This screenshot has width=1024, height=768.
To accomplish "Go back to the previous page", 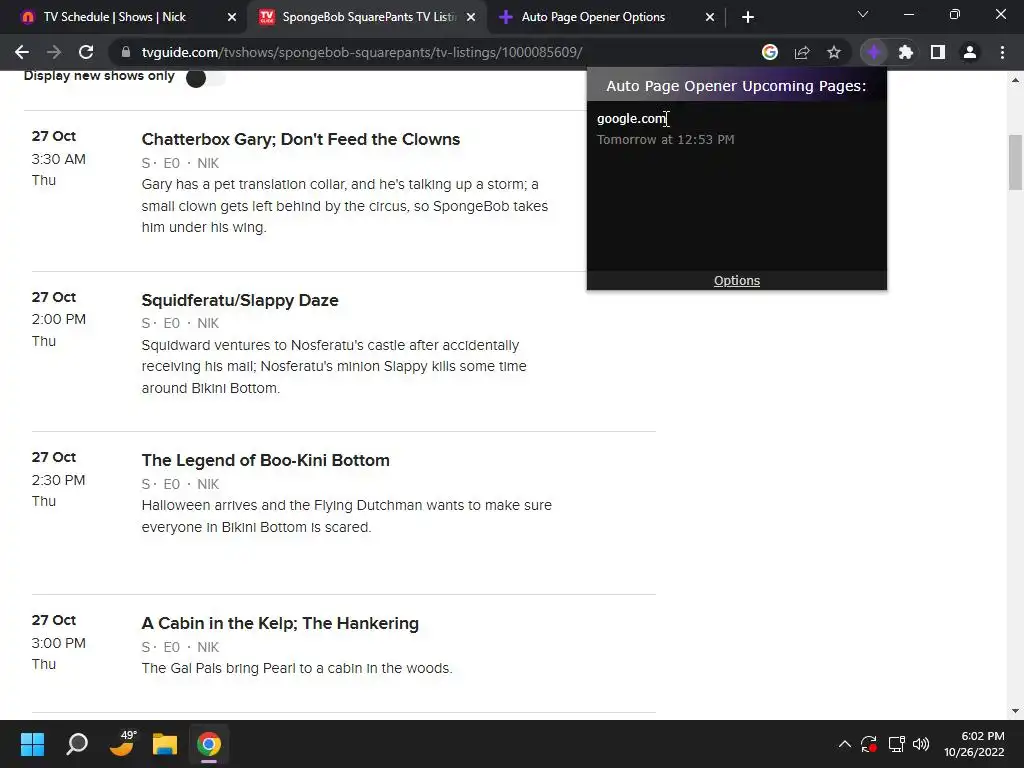I will coord(22,52).
